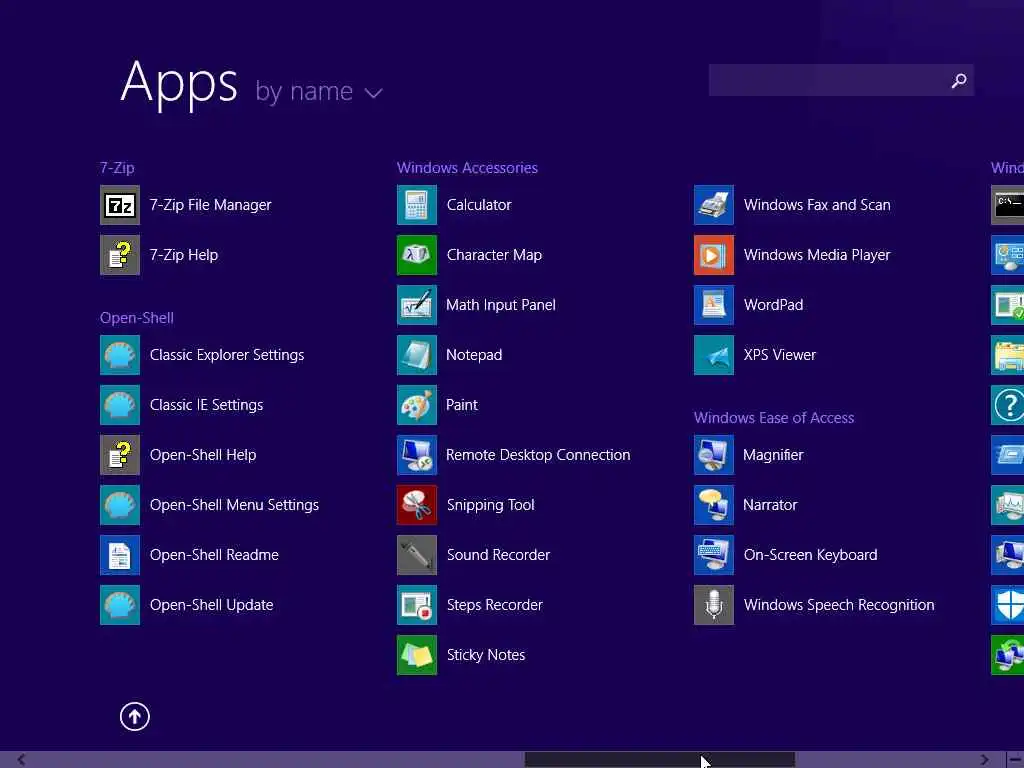Click the 'On-Screen Keyboard' label
Viewport: 1024px width, 768px height.
pyautogui.click(x=810, y=555)
